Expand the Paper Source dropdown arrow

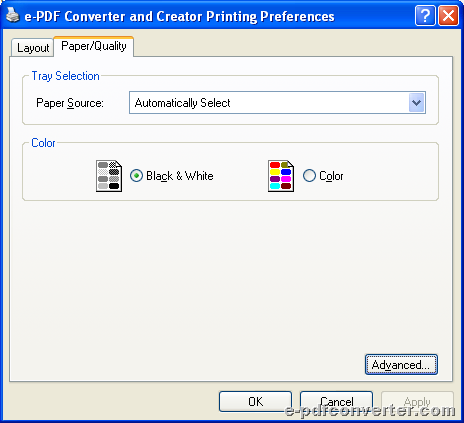coord(416,103)
